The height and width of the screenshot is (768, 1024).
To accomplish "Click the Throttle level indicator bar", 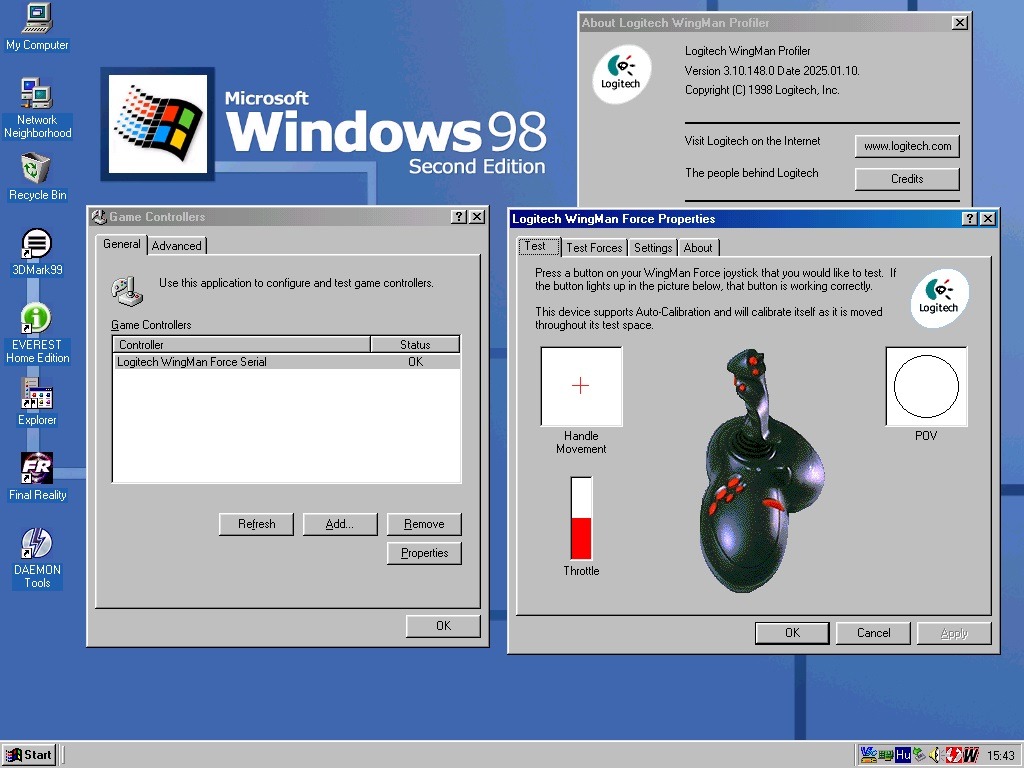I will [581, 519].
